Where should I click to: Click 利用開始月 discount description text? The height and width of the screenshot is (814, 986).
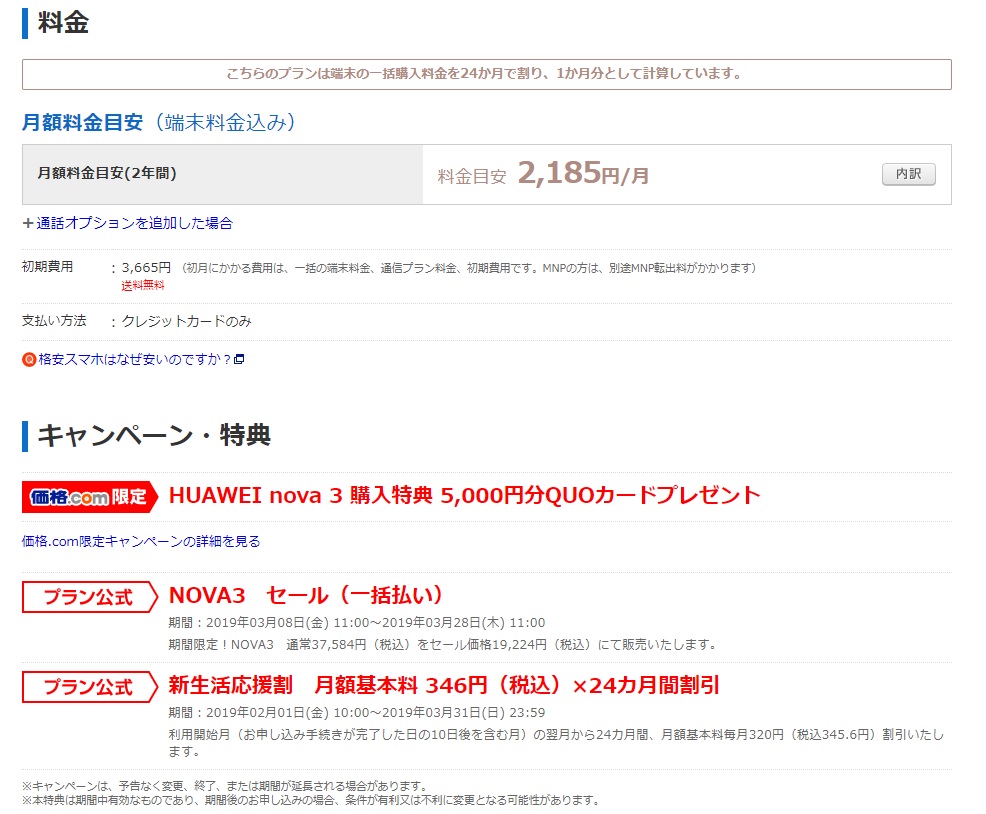[x=556, y=743]
